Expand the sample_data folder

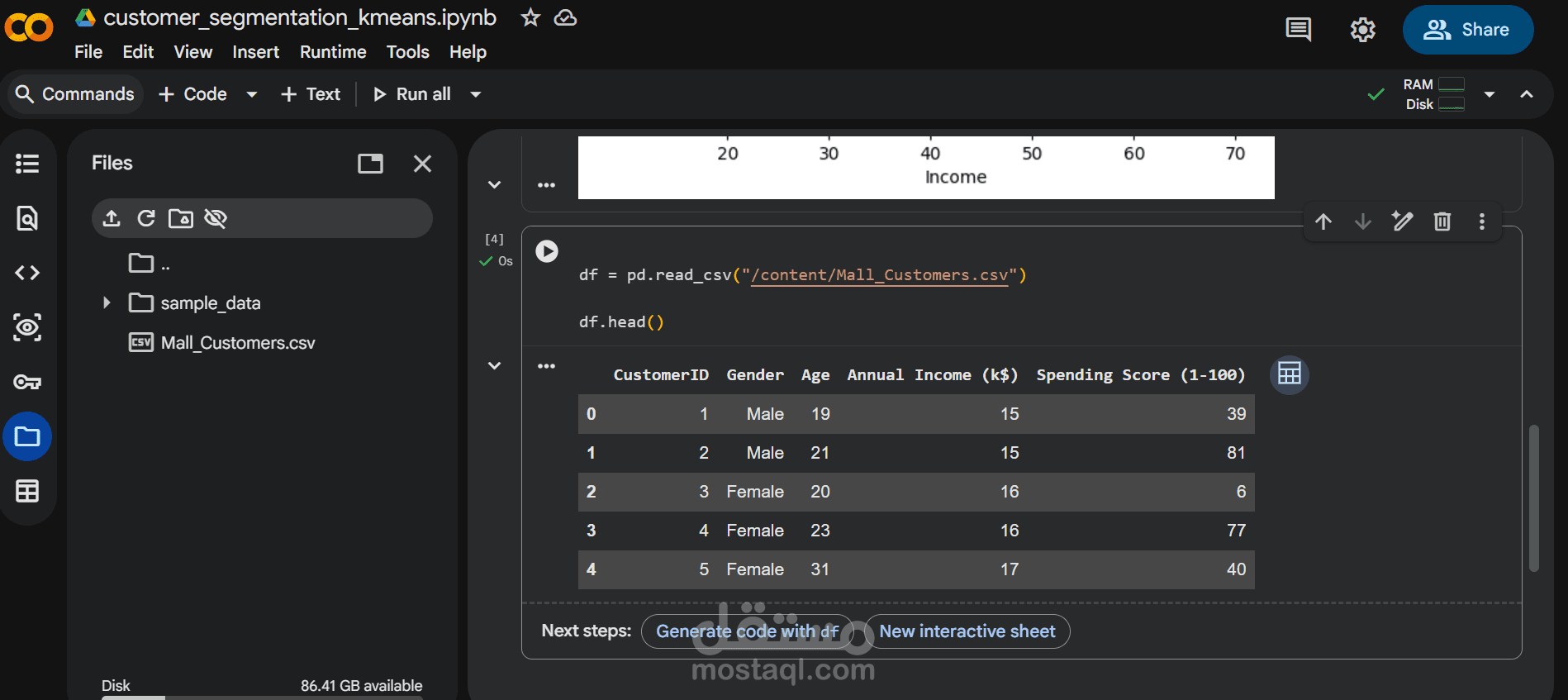click(x=107, y=303)
